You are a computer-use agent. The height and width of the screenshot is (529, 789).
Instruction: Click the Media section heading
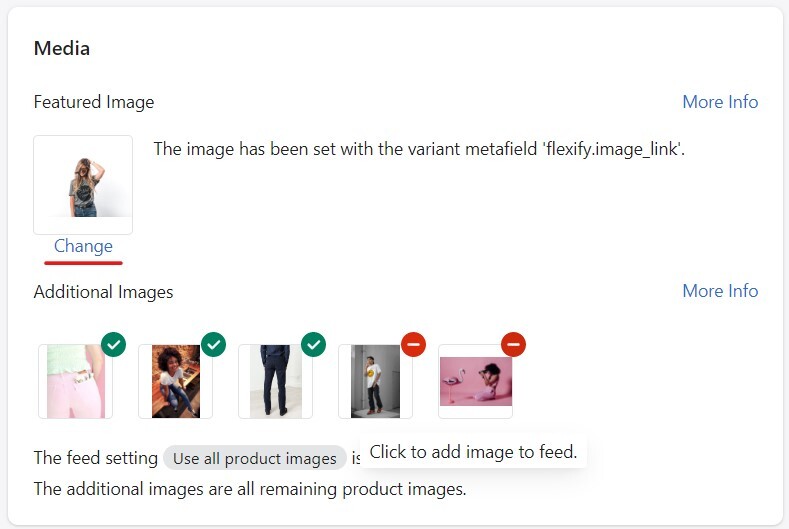click(62, 48)
